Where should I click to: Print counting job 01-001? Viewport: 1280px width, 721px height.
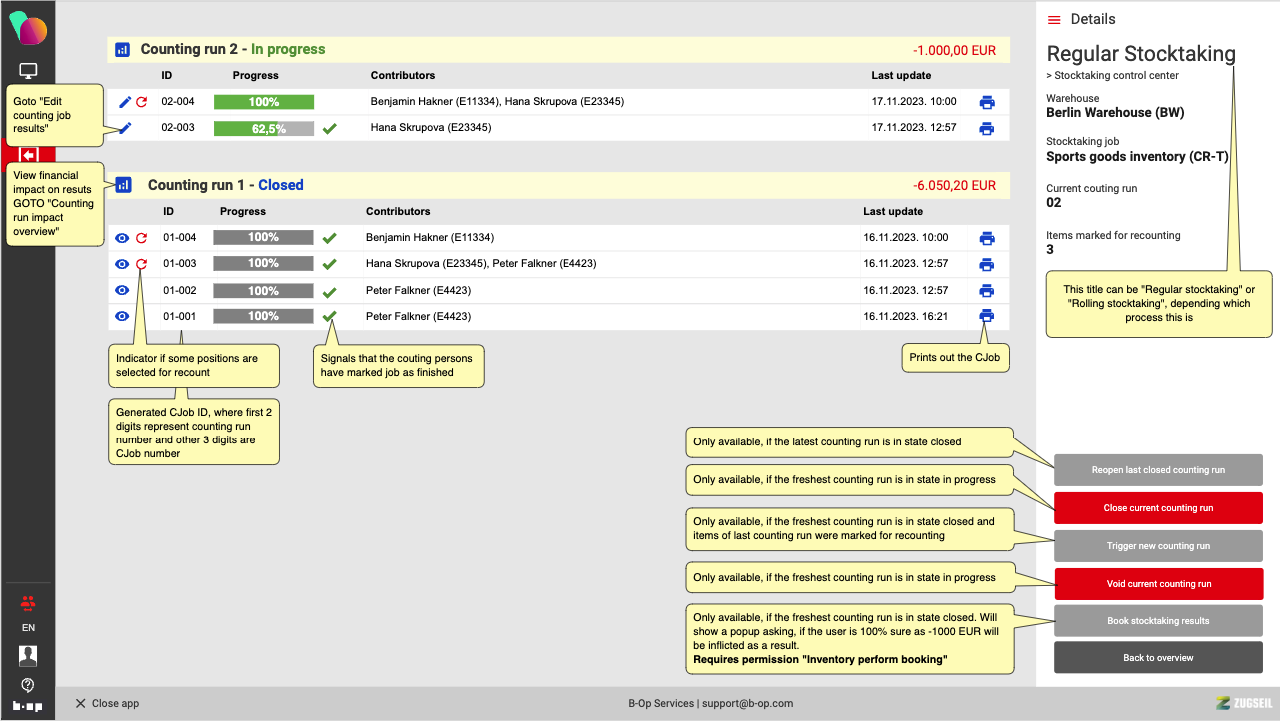[x=987, y=316]
